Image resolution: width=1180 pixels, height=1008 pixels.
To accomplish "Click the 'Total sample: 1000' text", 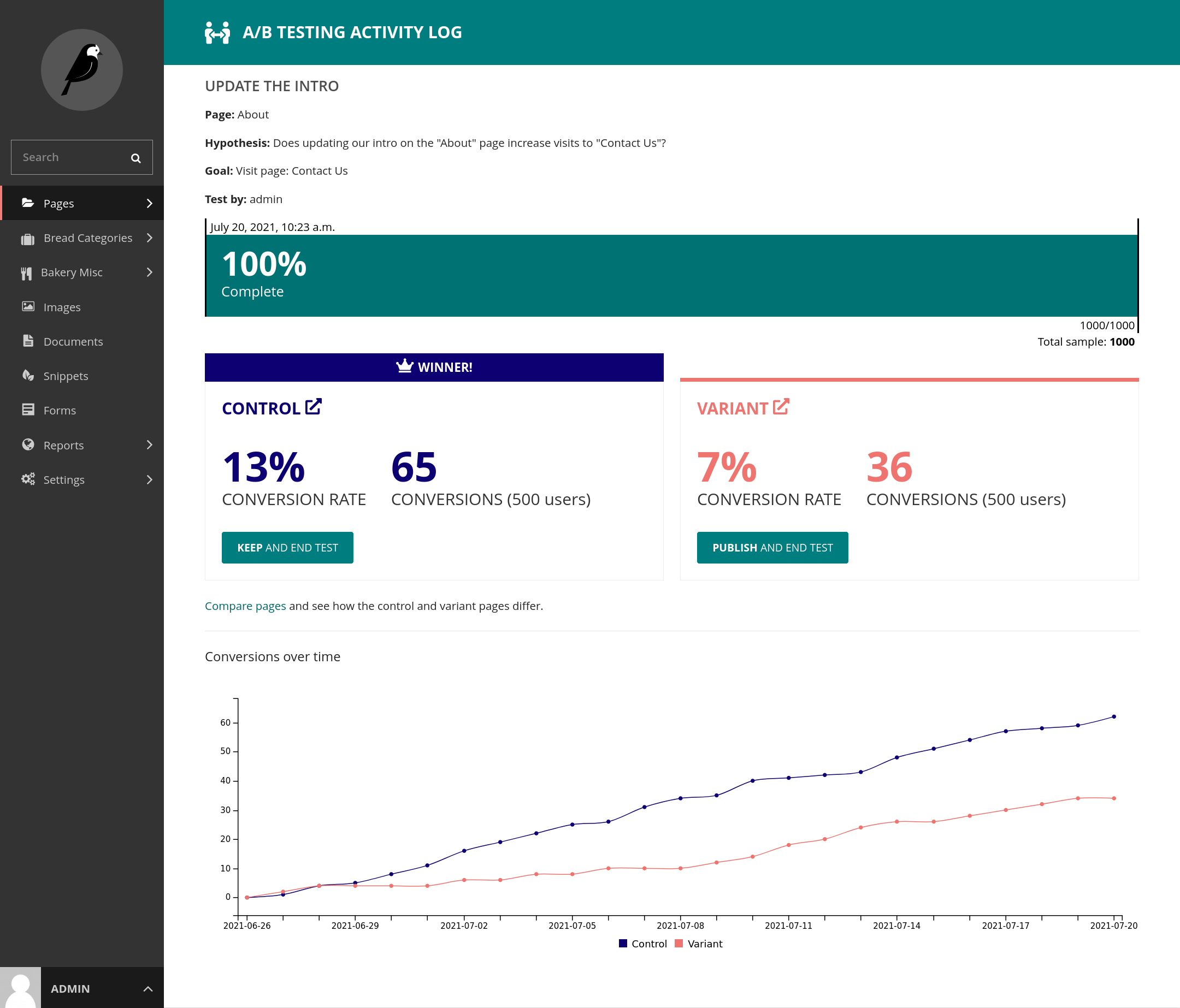I will point(1086,342).
